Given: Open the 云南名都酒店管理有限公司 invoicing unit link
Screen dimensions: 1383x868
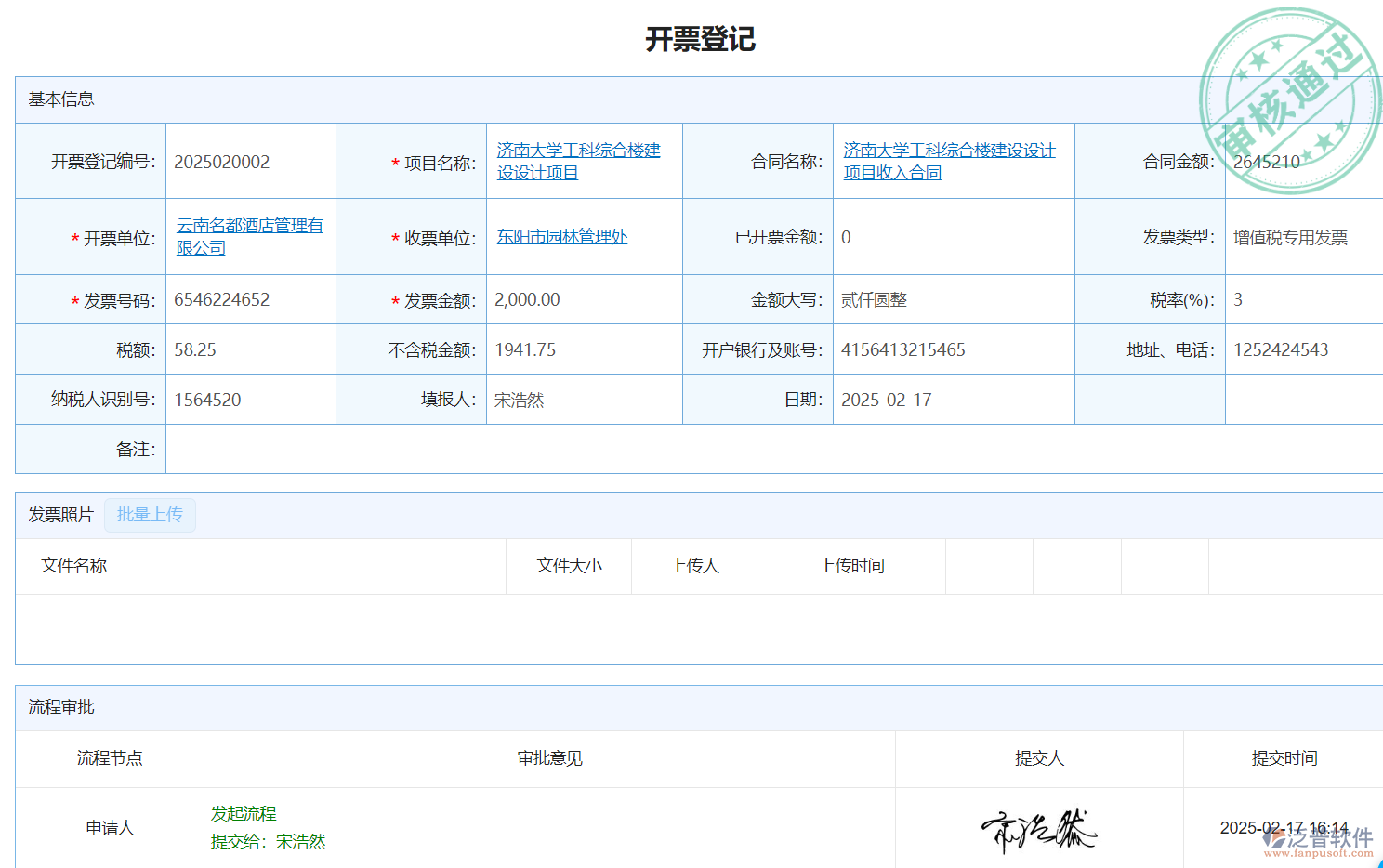Looking at the screenshot, I should [x=249, y=237].
